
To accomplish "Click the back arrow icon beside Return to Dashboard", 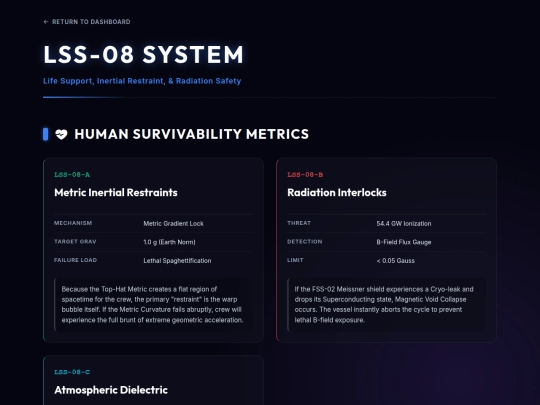I will [x=46, y=22].
